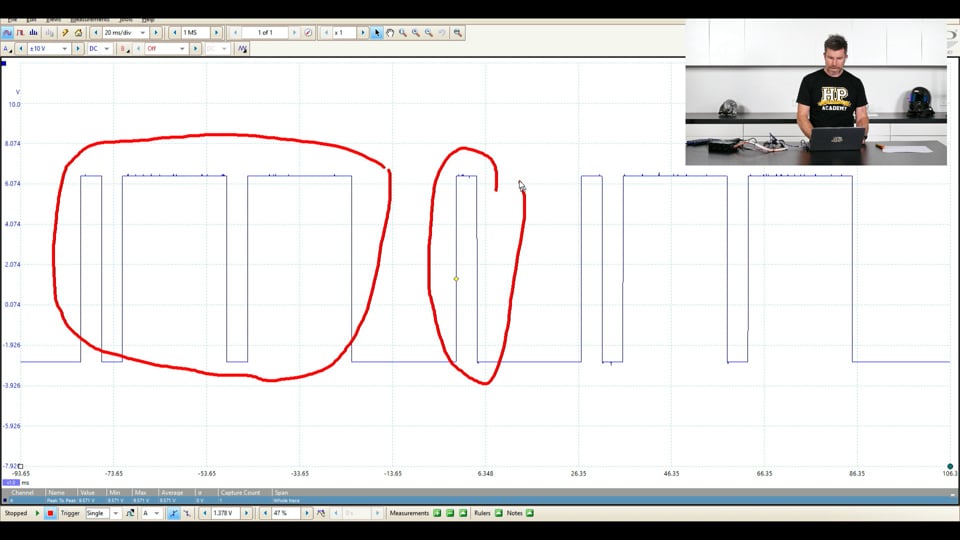Open Rulers legend icon

[x=498, y=513]
